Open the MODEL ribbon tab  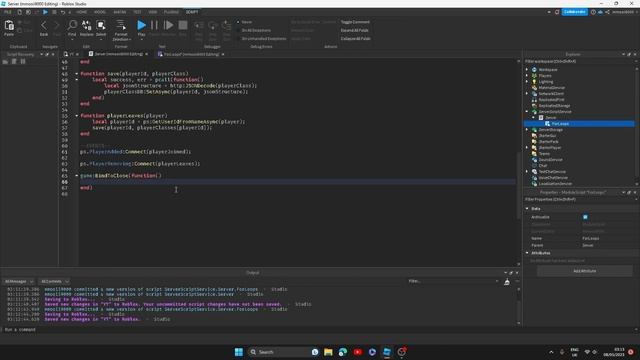100,12
